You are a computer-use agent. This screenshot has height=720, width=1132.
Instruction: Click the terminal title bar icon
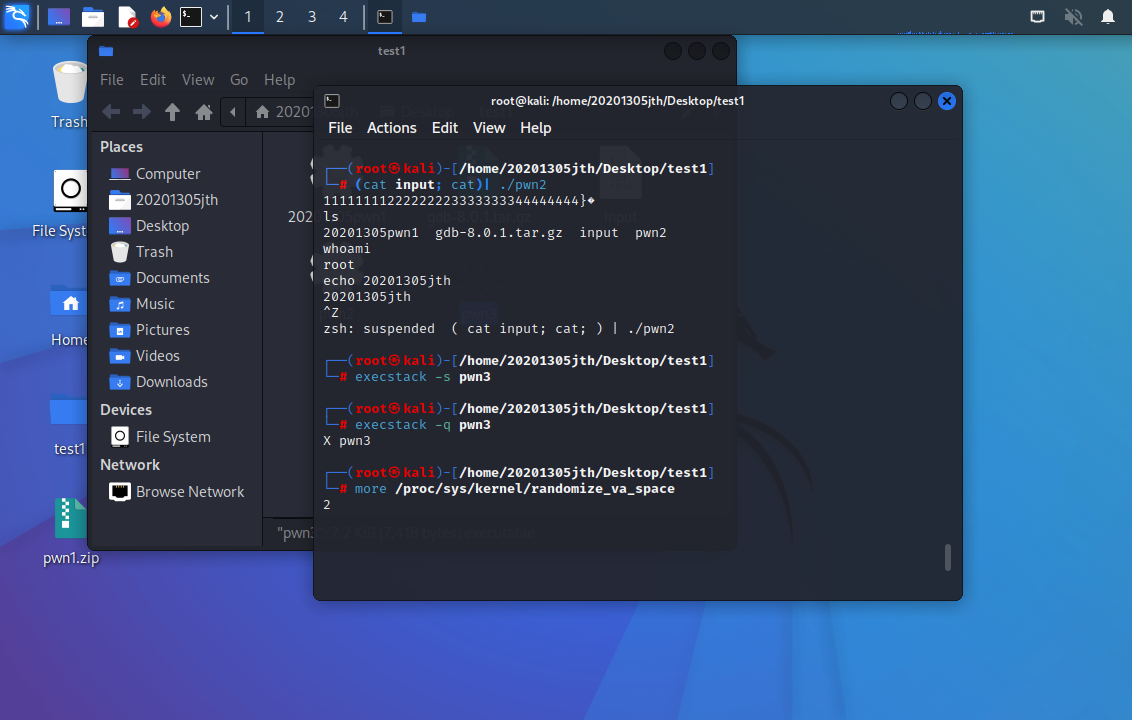click(332, 100)
